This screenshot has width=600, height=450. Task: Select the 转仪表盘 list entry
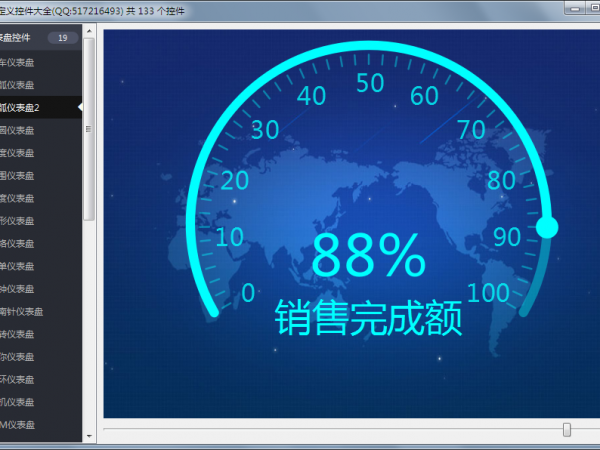[18, 334]
